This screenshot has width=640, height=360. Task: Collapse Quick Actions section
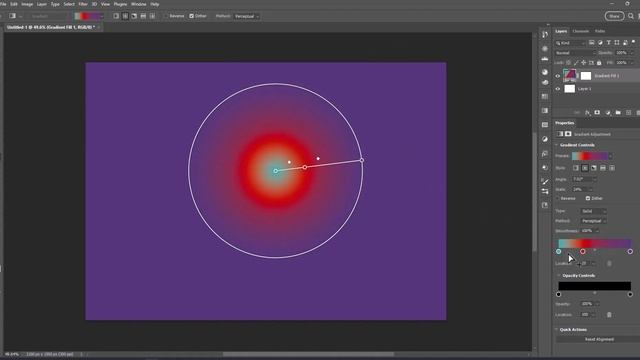coord(557,329)
